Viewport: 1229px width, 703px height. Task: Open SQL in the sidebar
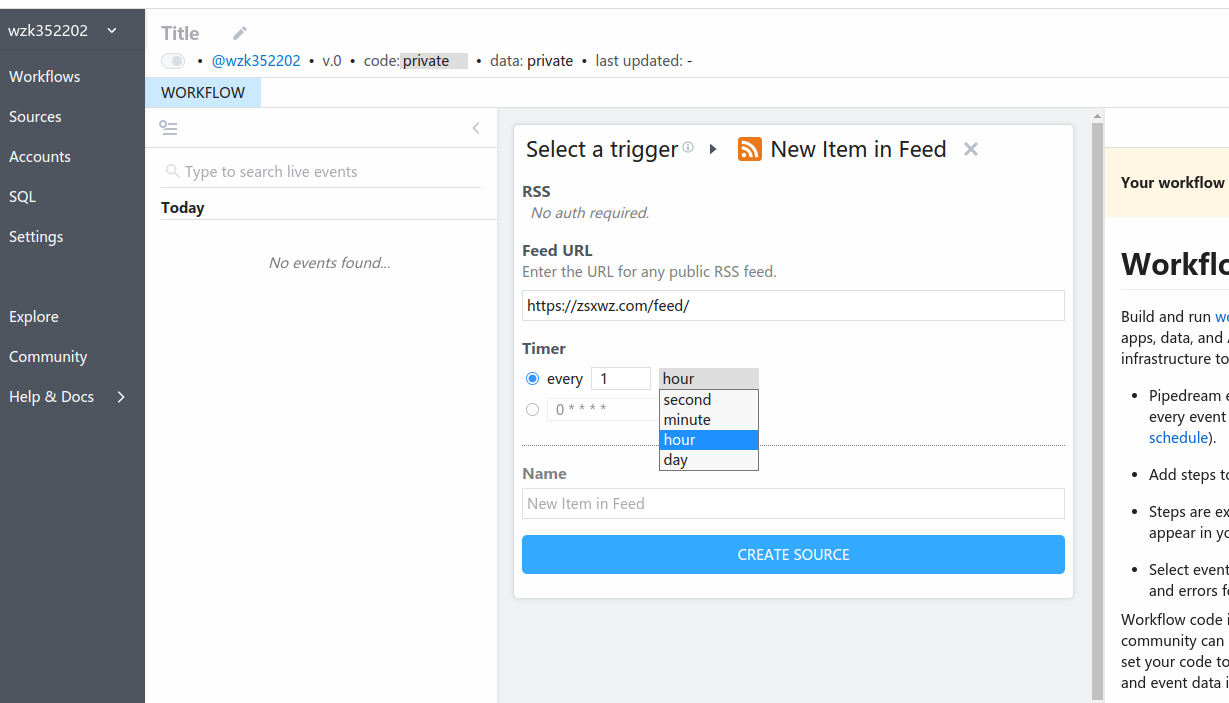[x=22, y=196]
